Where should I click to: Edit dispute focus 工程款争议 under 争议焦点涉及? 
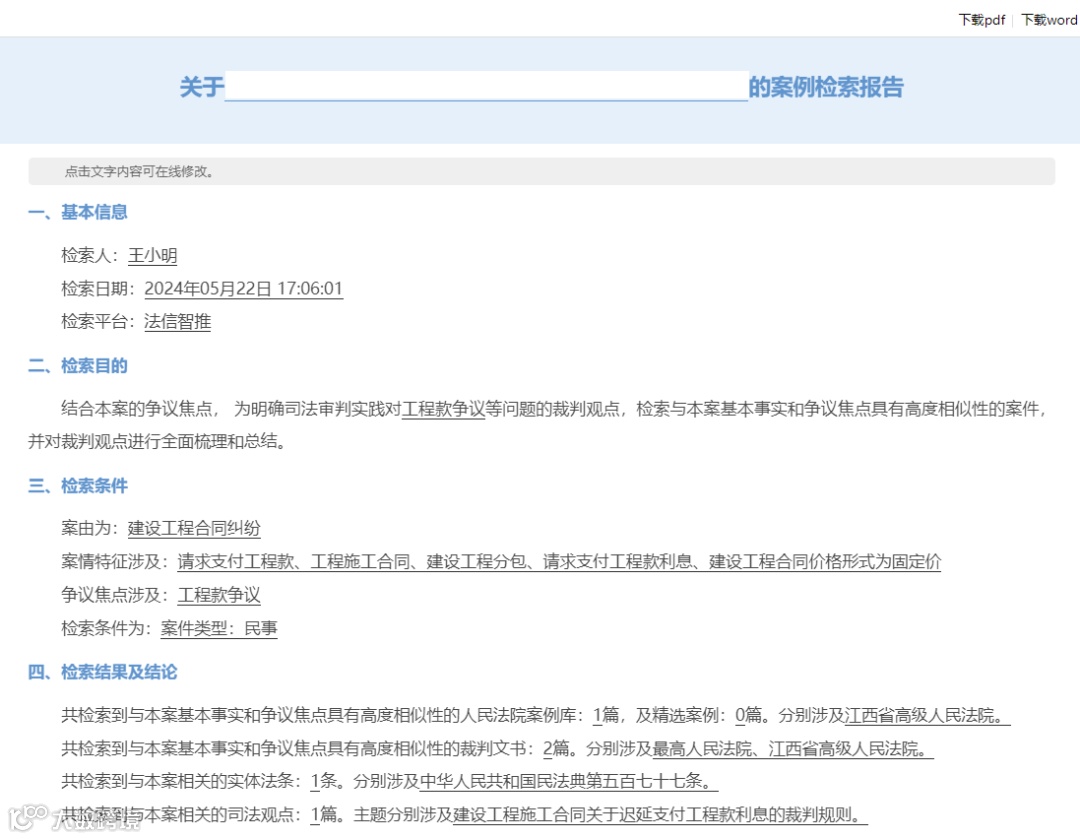(x=219, y=594)
